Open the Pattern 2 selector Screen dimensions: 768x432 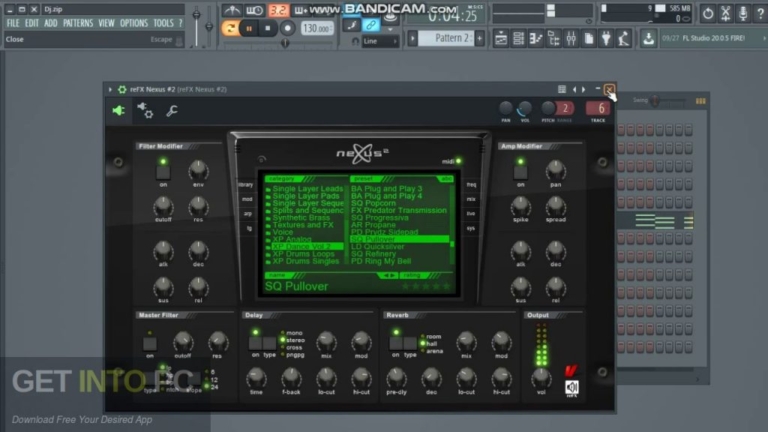coord(446,38)
